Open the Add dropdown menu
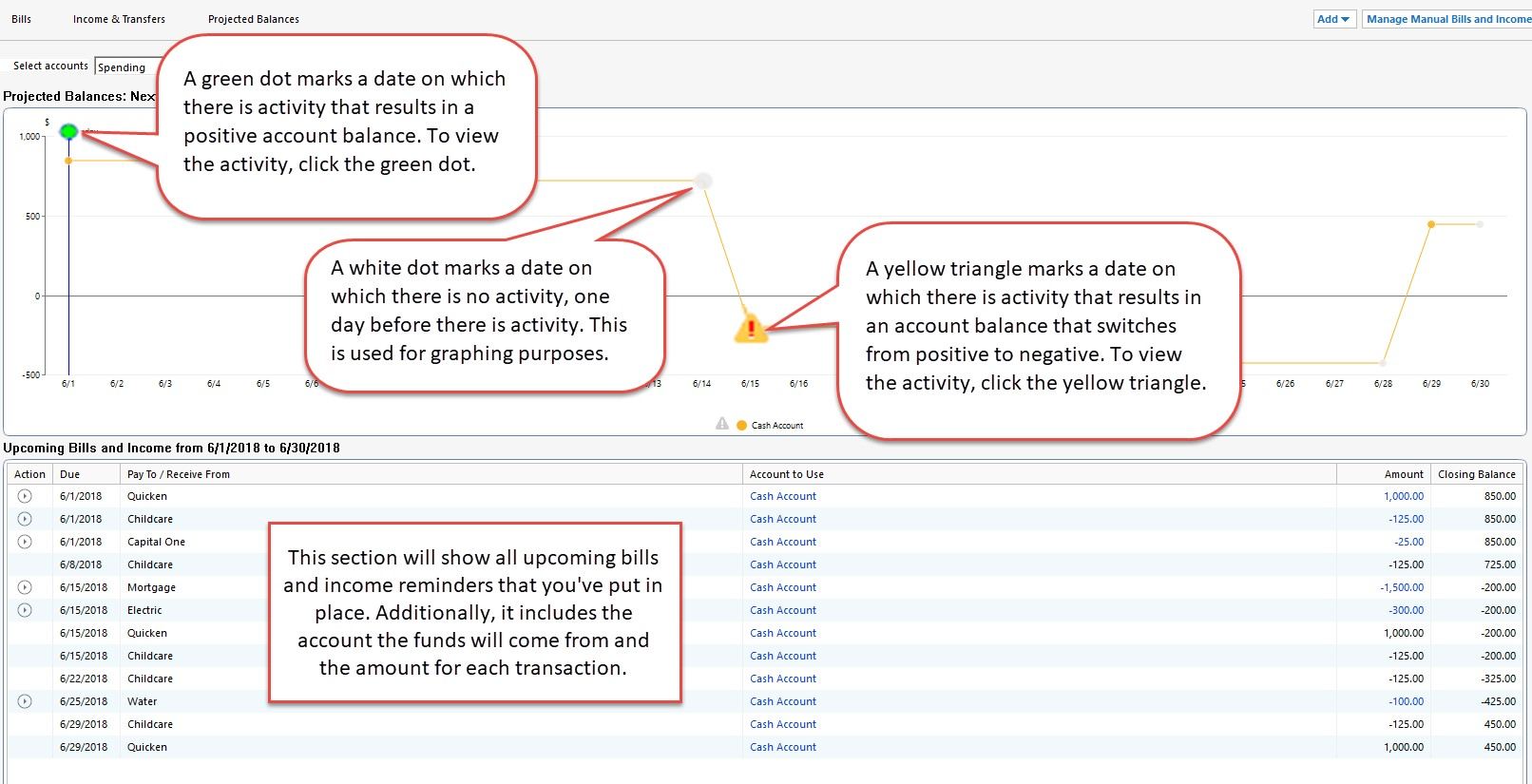1532x784 pixels. point(1333,19)
